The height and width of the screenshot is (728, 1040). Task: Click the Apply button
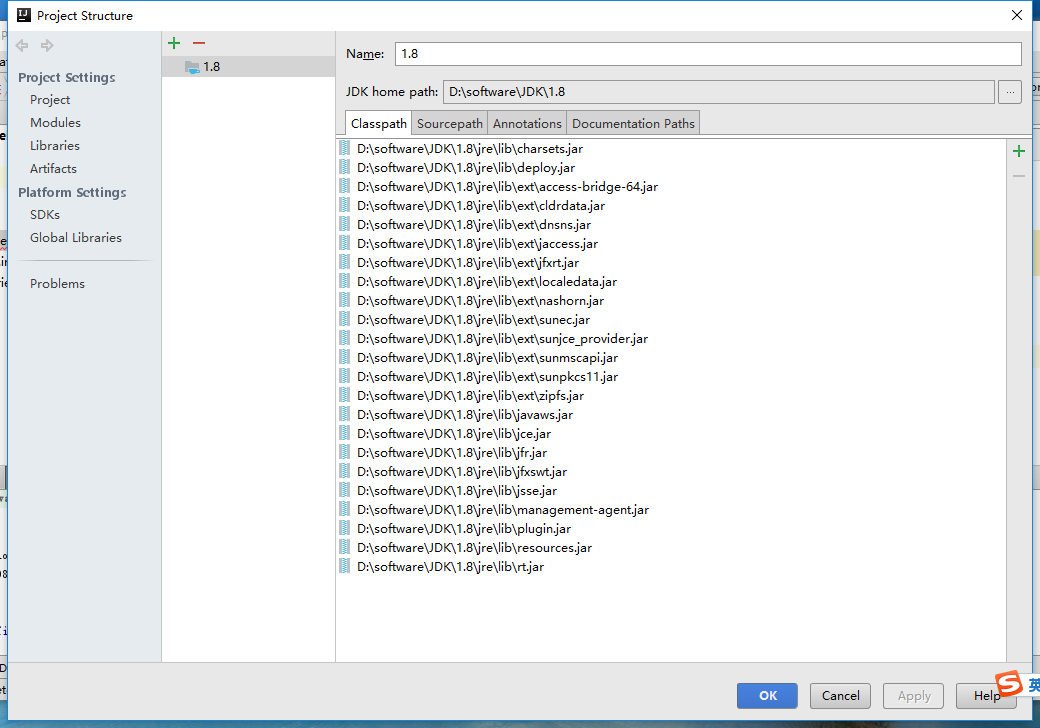tap(913, 696)
